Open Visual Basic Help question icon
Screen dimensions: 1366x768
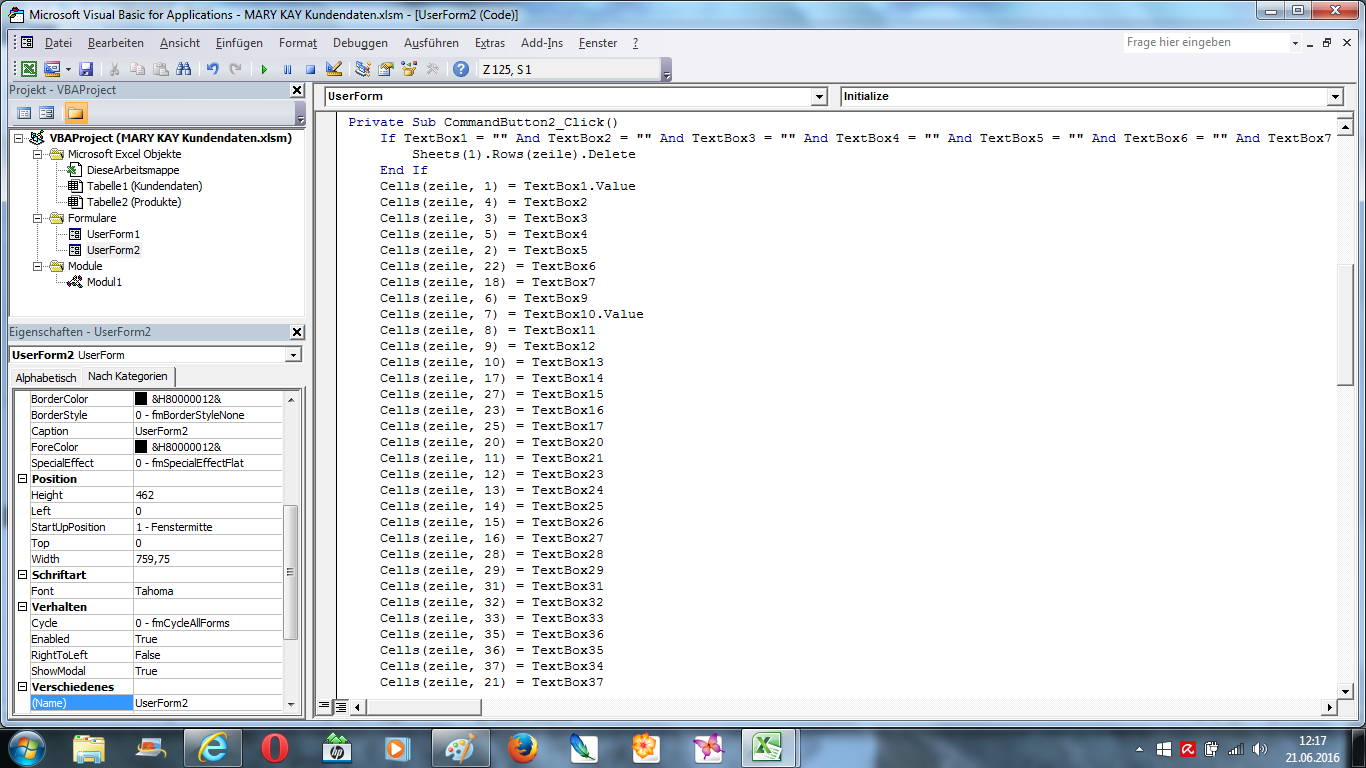point(460,69)
